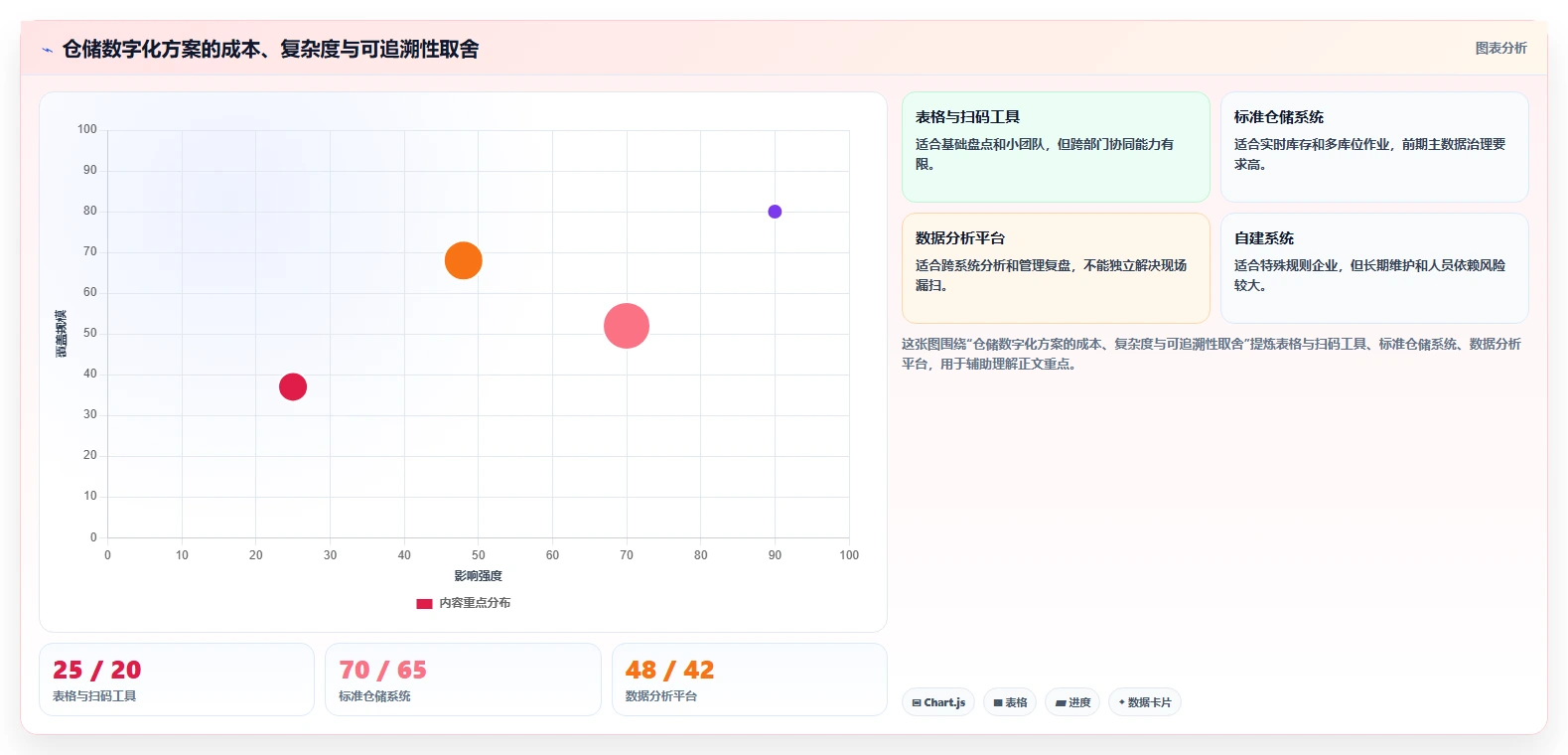The width and height of the screenshot is (1568, 755).
Task: Open the 标准仓储系统 description card
Action: 1374,147
